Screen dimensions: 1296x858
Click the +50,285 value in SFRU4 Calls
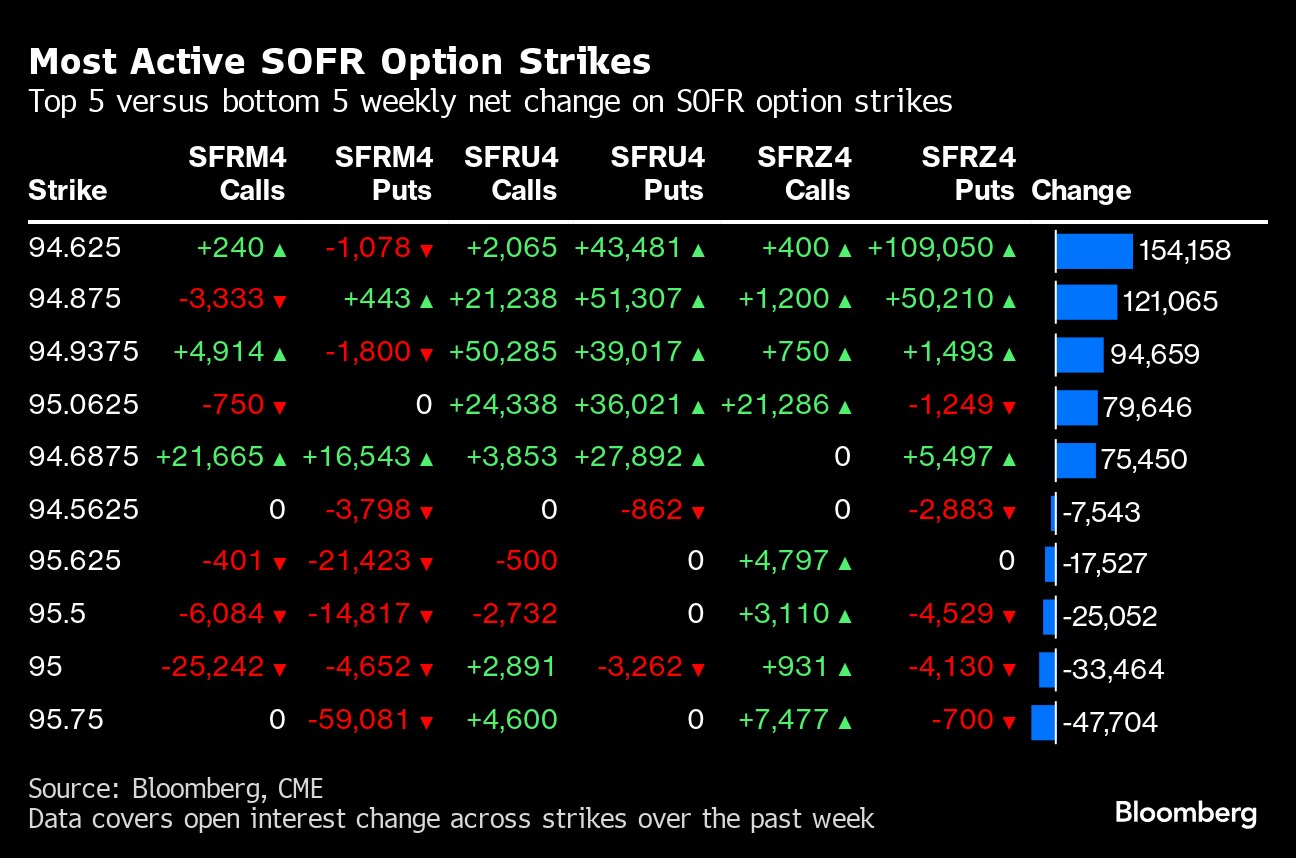503,352
